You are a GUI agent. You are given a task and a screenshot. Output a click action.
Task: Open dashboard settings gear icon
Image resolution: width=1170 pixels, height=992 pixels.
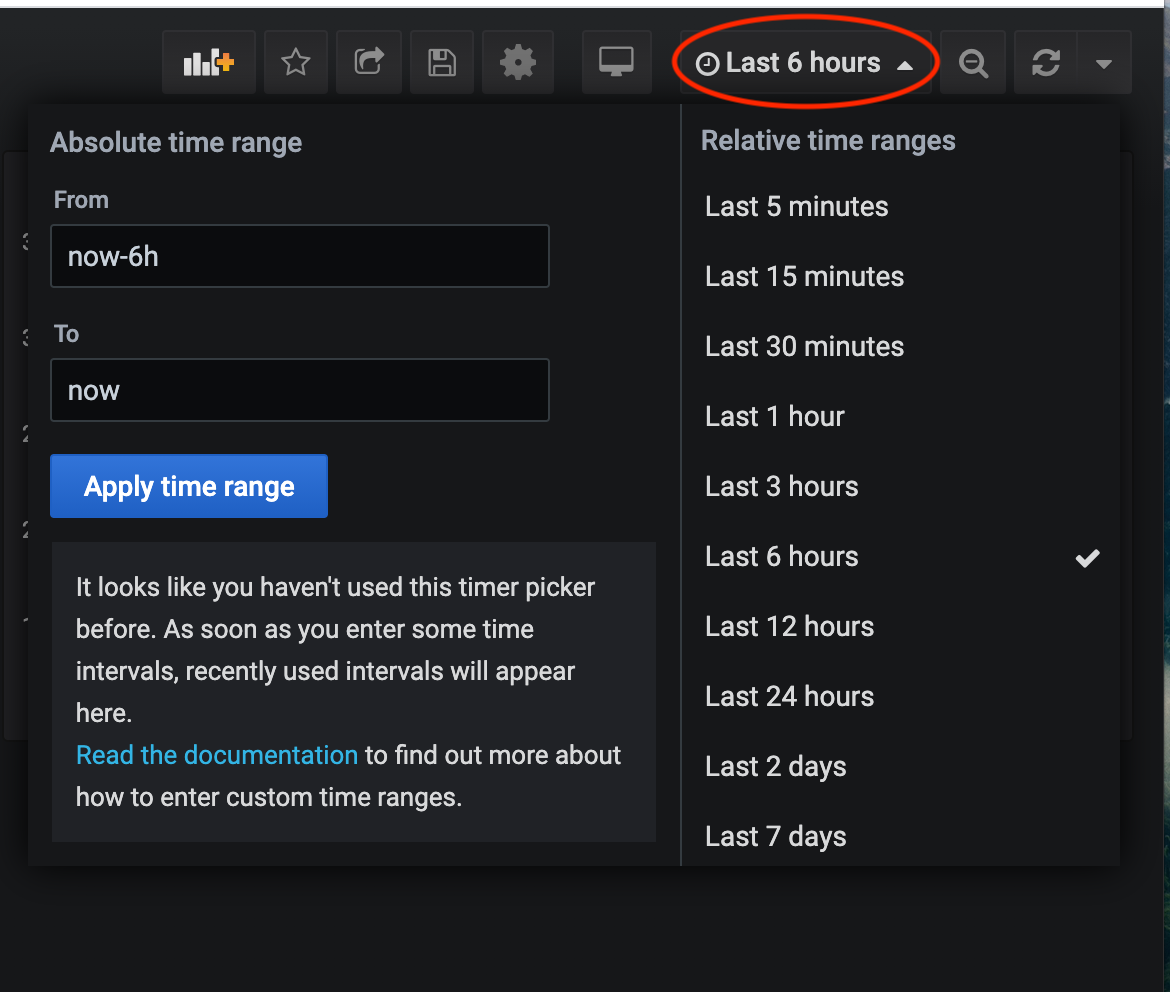[516, 63]
